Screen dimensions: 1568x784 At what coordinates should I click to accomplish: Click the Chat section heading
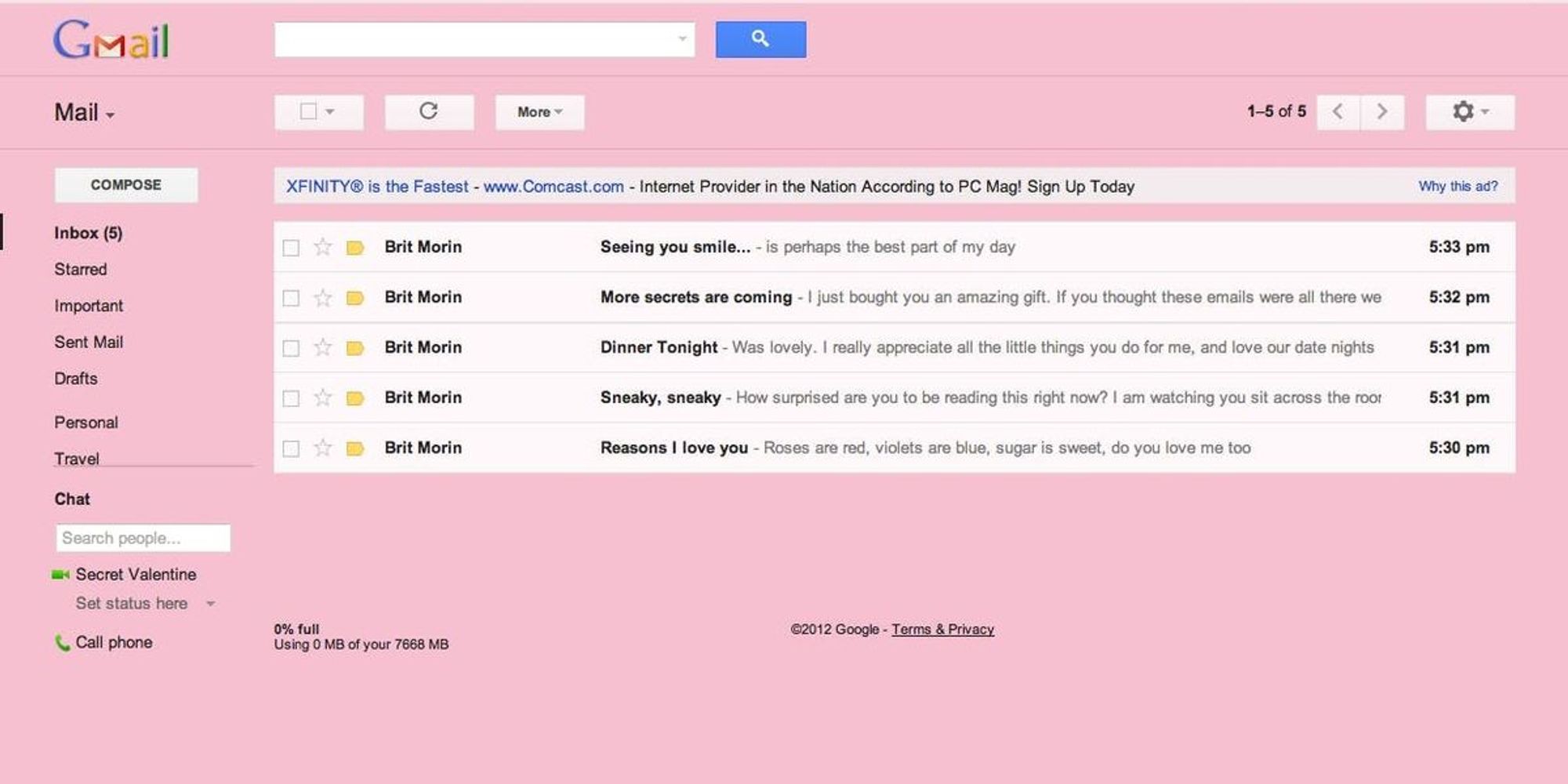pos(72,499)
